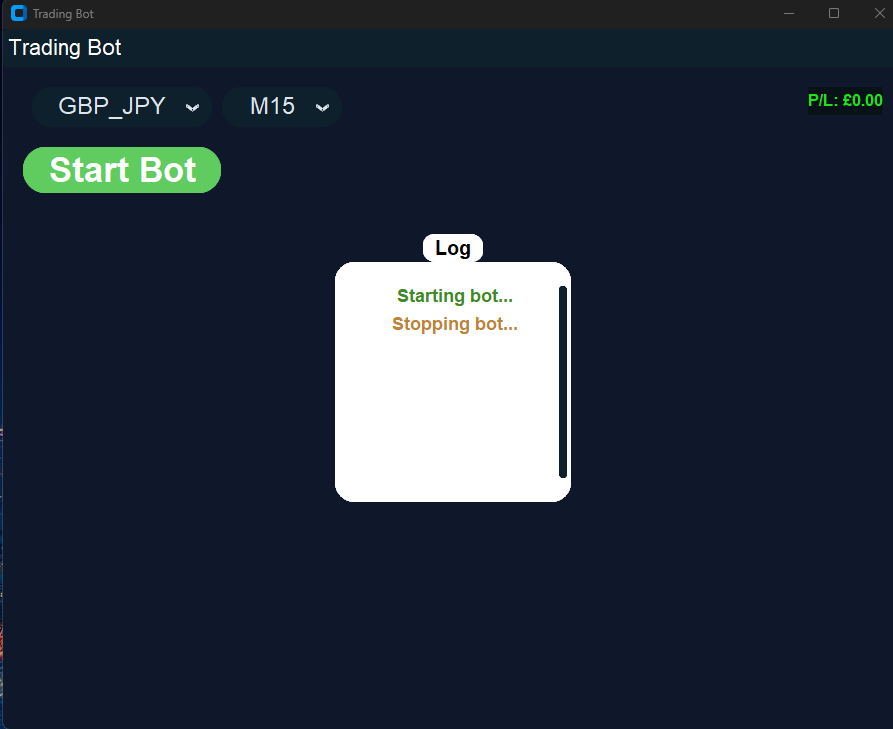
Task: Click the log panel scrollbar
Action: pyautogui.click(x=562, y=382)
